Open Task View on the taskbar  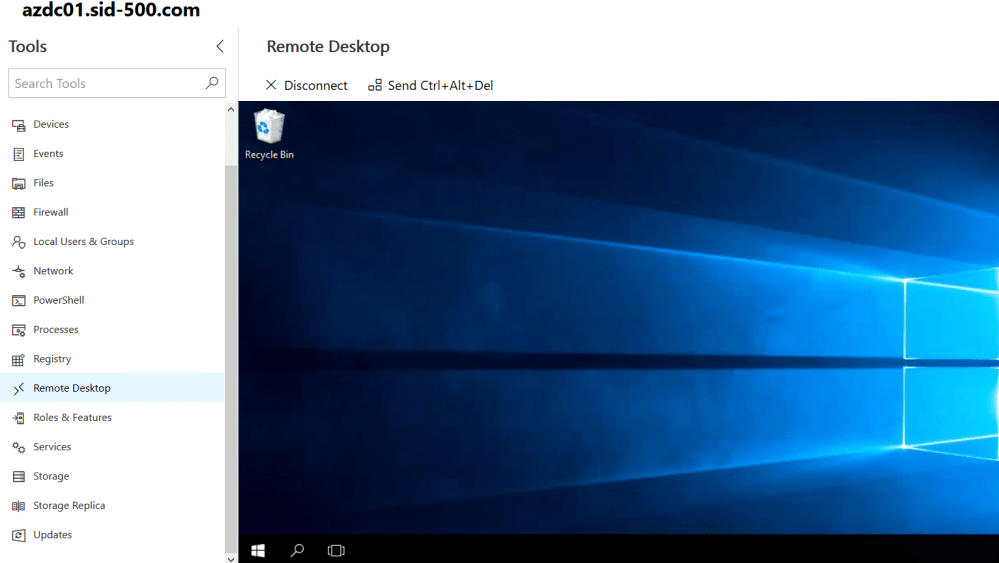(x=336, y=550)
